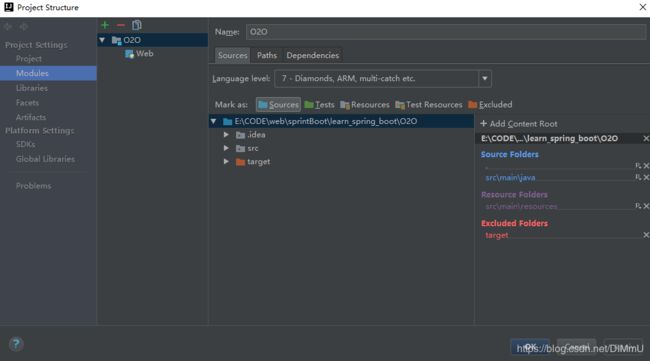Switch to the Paths tab

point(267,56)
